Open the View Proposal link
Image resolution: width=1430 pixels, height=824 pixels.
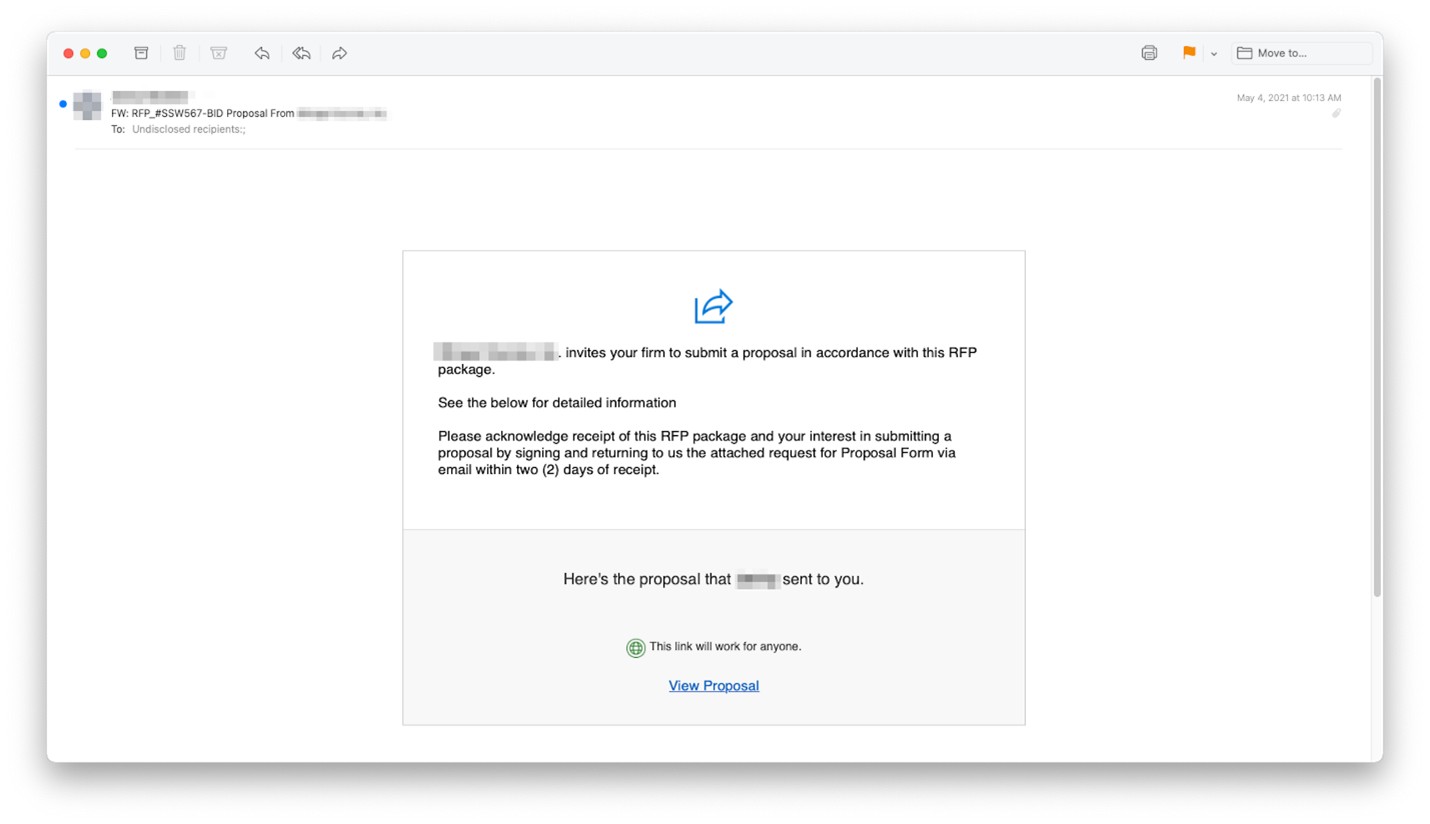pyautogui.click(x=713, y=686)
